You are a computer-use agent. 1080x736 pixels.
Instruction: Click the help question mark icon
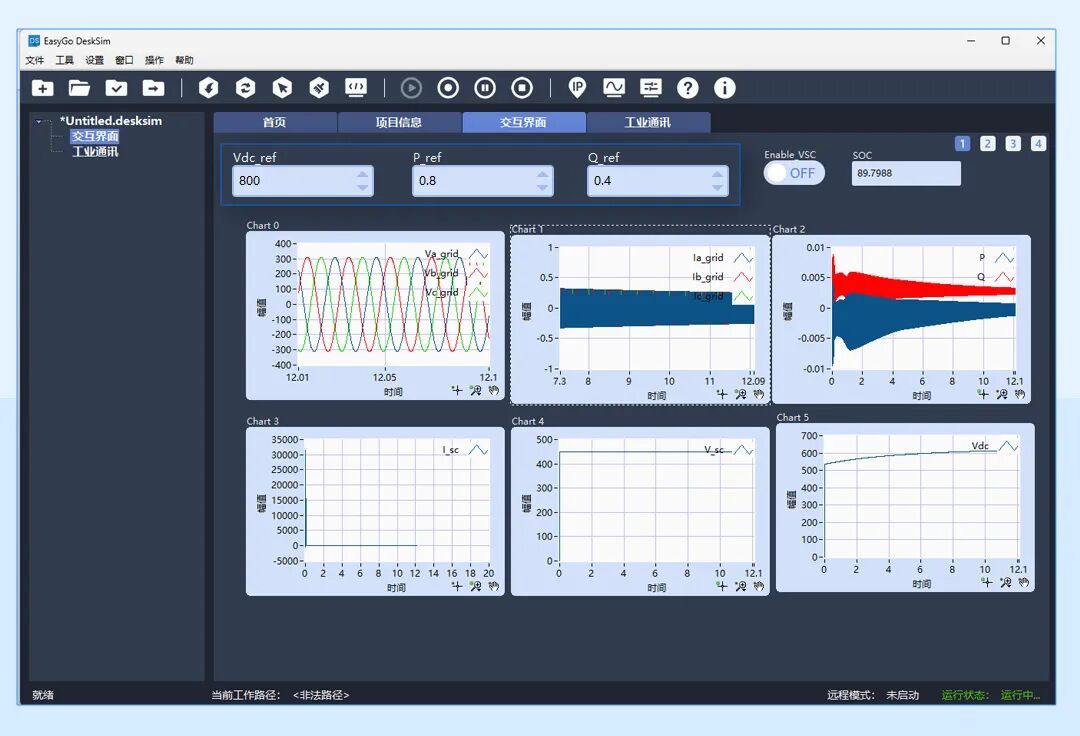[x=687, y=88]
